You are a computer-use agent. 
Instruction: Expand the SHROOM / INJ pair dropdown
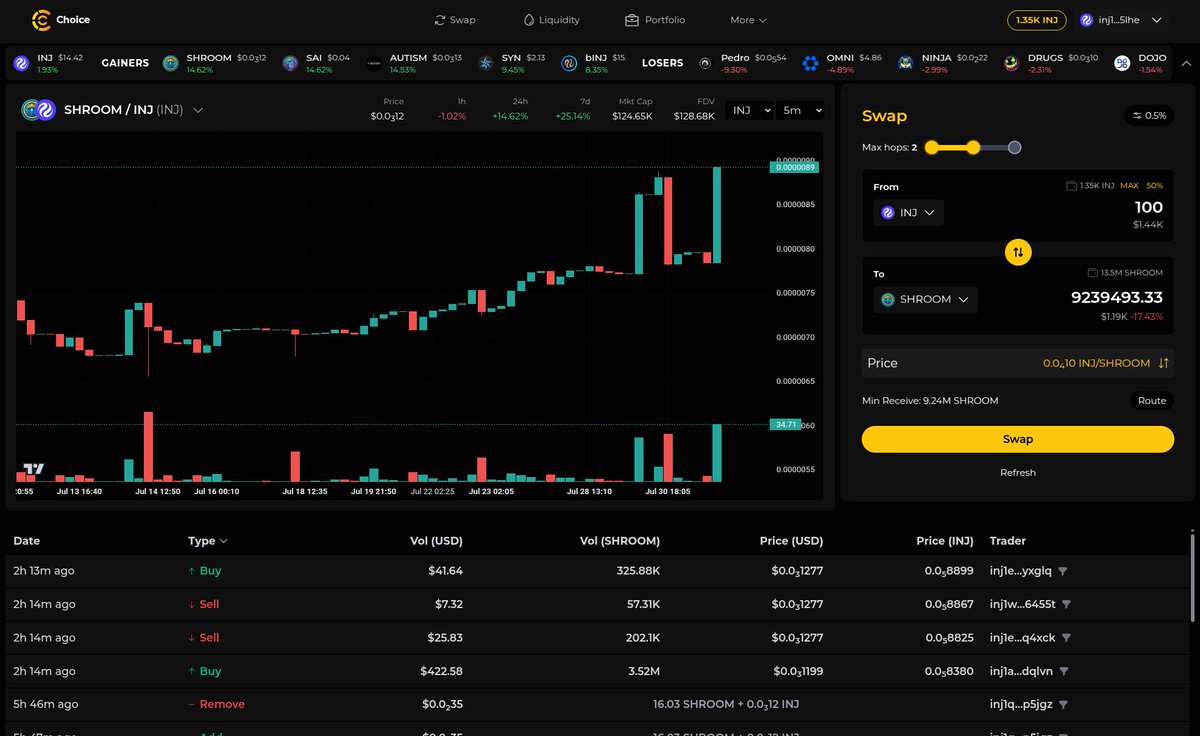click(197, 111)
